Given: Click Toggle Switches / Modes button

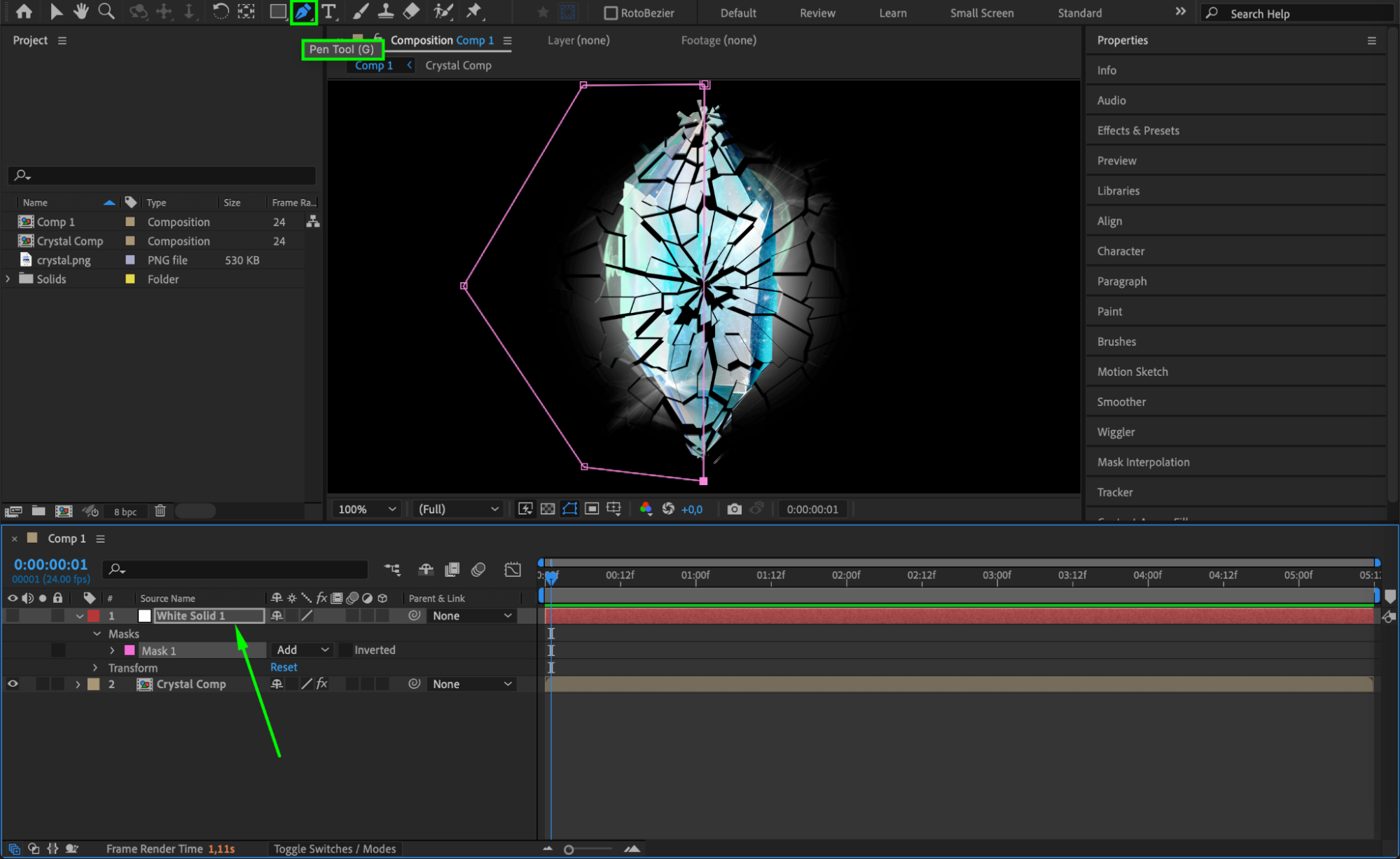Looking at the screenshot, I should point(334,848).
